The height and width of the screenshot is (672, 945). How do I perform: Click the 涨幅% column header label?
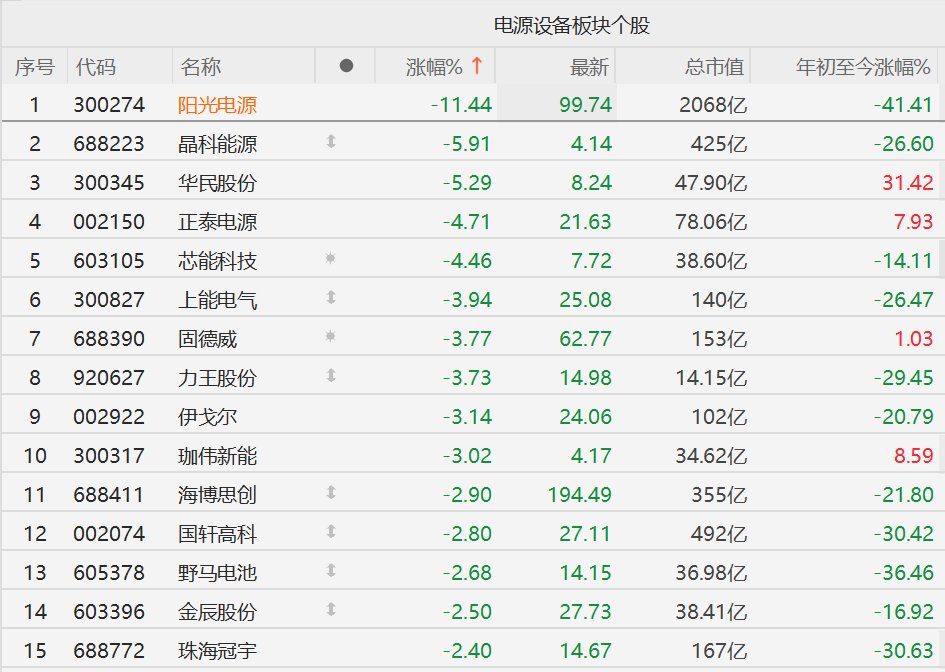pyautogui.click(x=434, y=66)
